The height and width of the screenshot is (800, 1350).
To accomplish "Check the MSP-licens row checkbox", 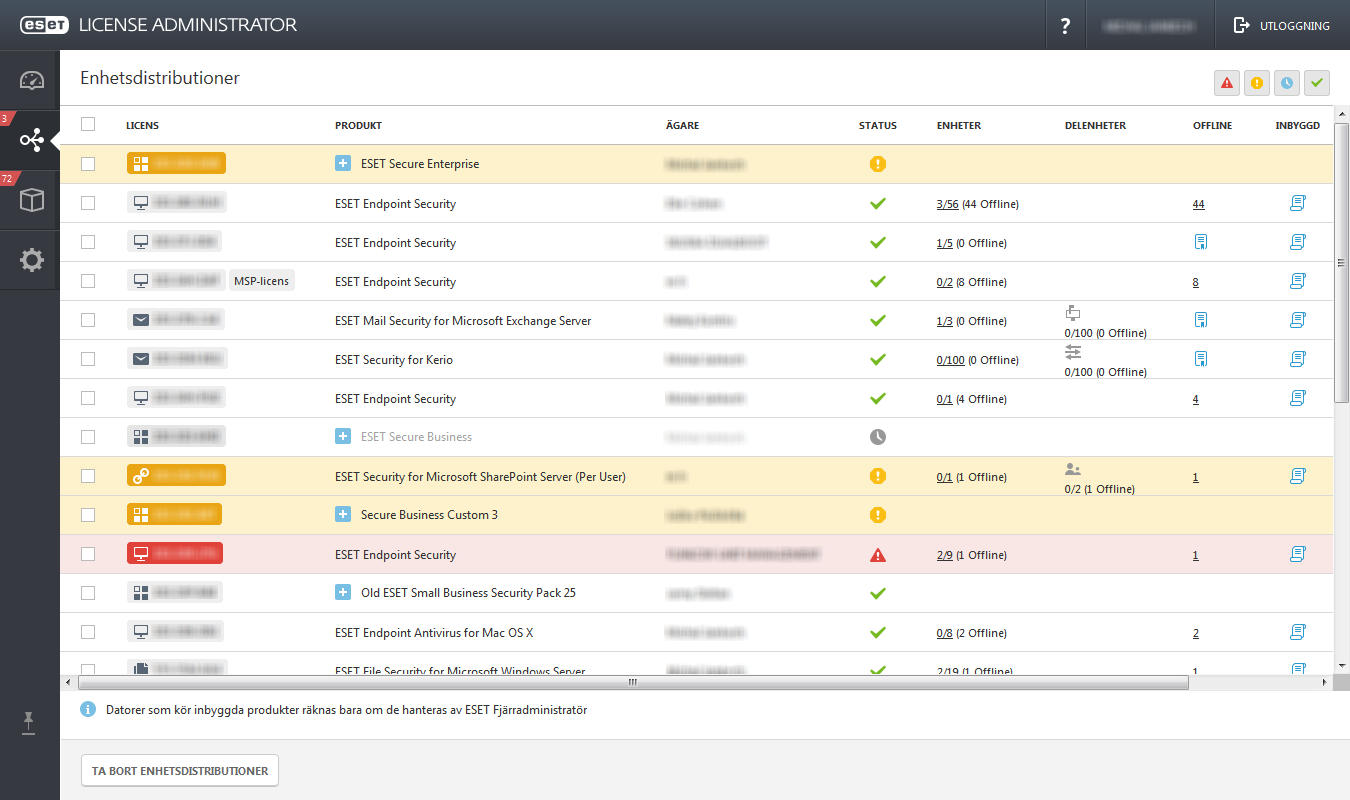I will 88,281.
